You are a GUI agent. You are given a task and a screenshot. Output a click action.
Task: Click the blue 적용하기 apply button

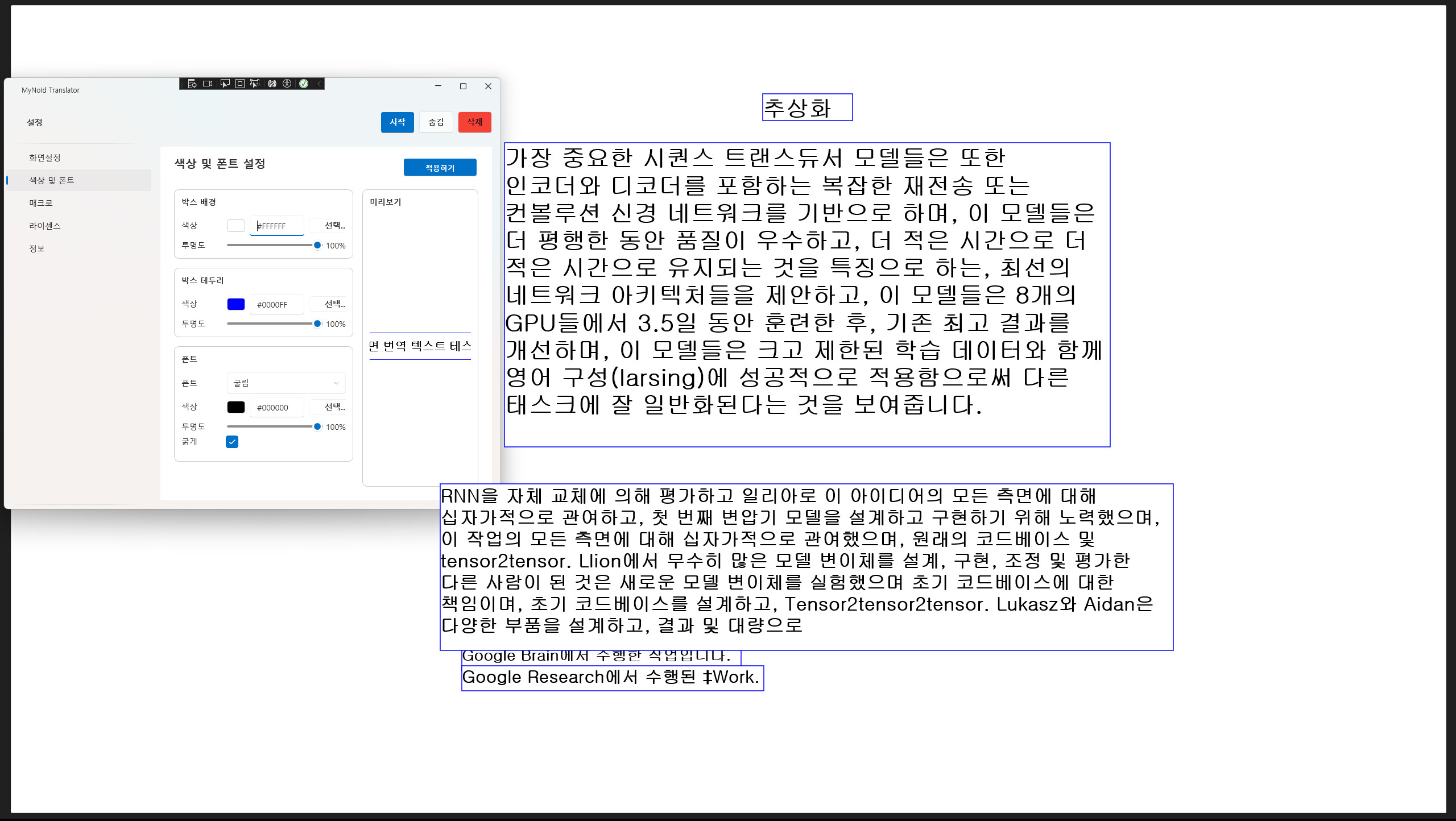[440, 167]
